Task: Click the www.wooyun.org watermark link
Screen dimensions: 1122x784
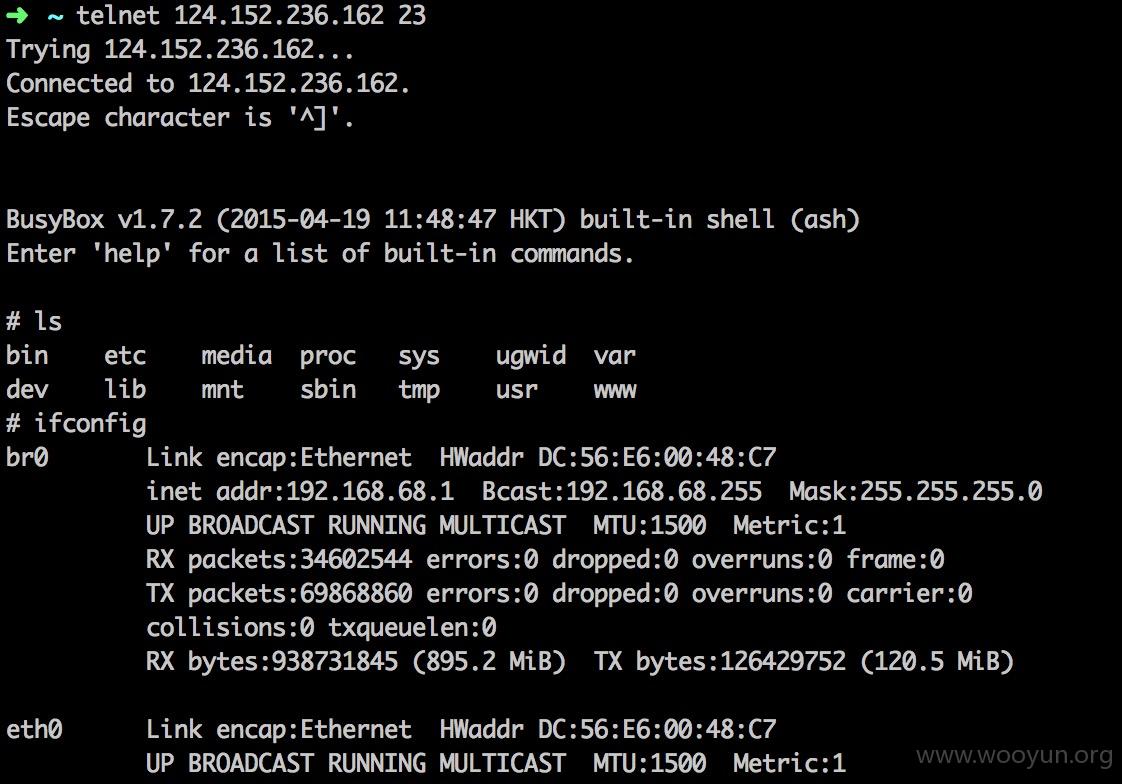Action: pyautogui.click(x=1014, y=756)
